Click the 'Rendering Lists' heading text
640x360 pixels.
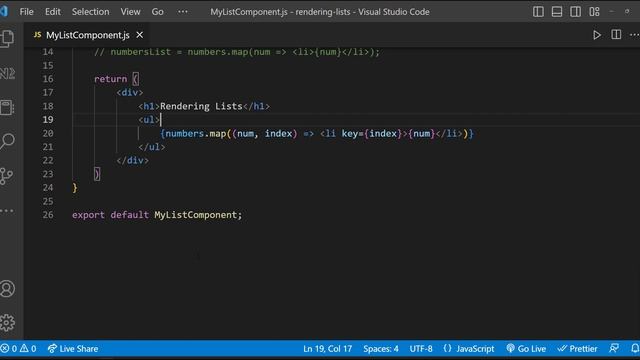[201, 106]
